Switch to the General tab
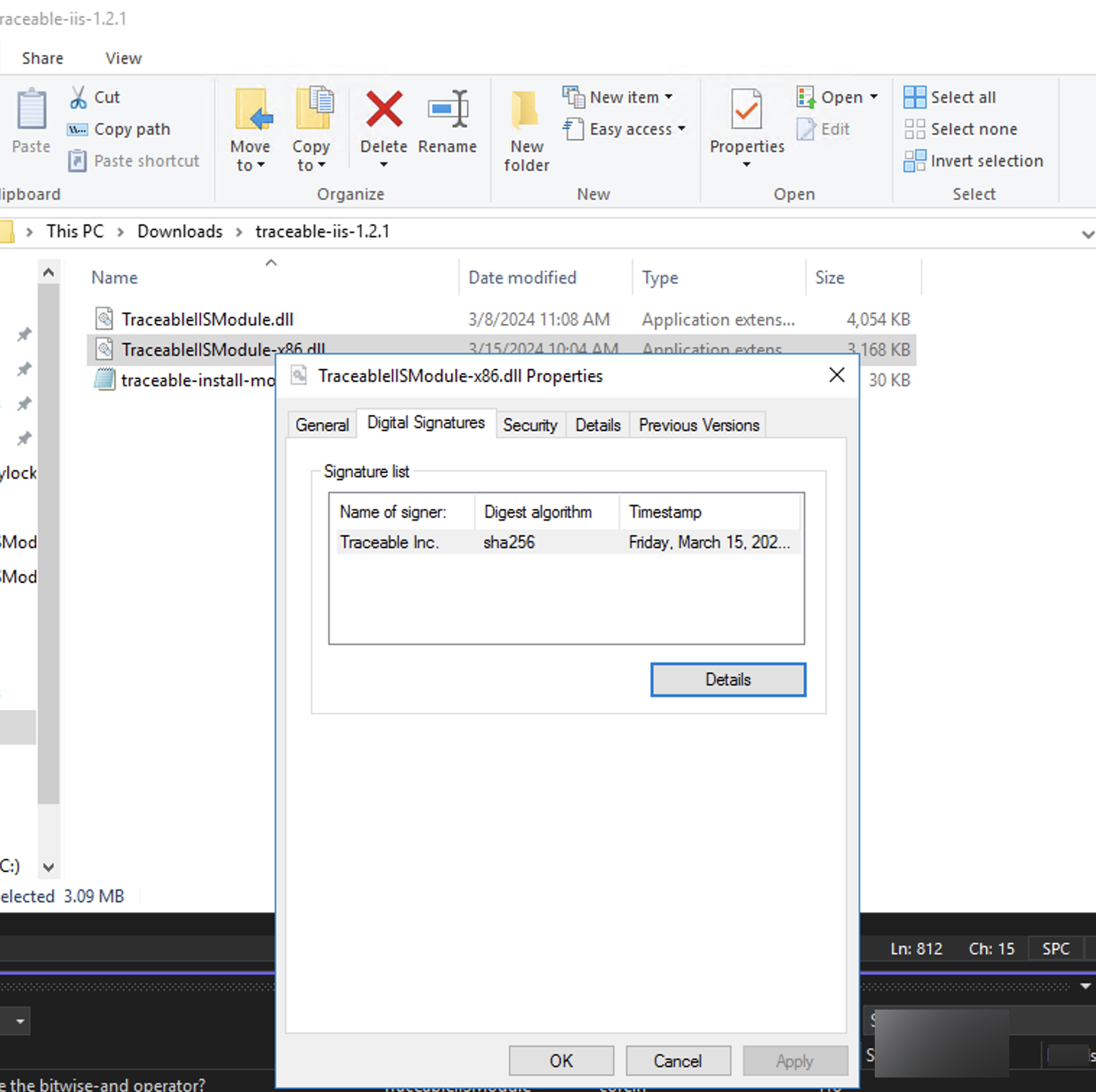The height and width of the screenshot is (1092, 1096). (322, 425)
